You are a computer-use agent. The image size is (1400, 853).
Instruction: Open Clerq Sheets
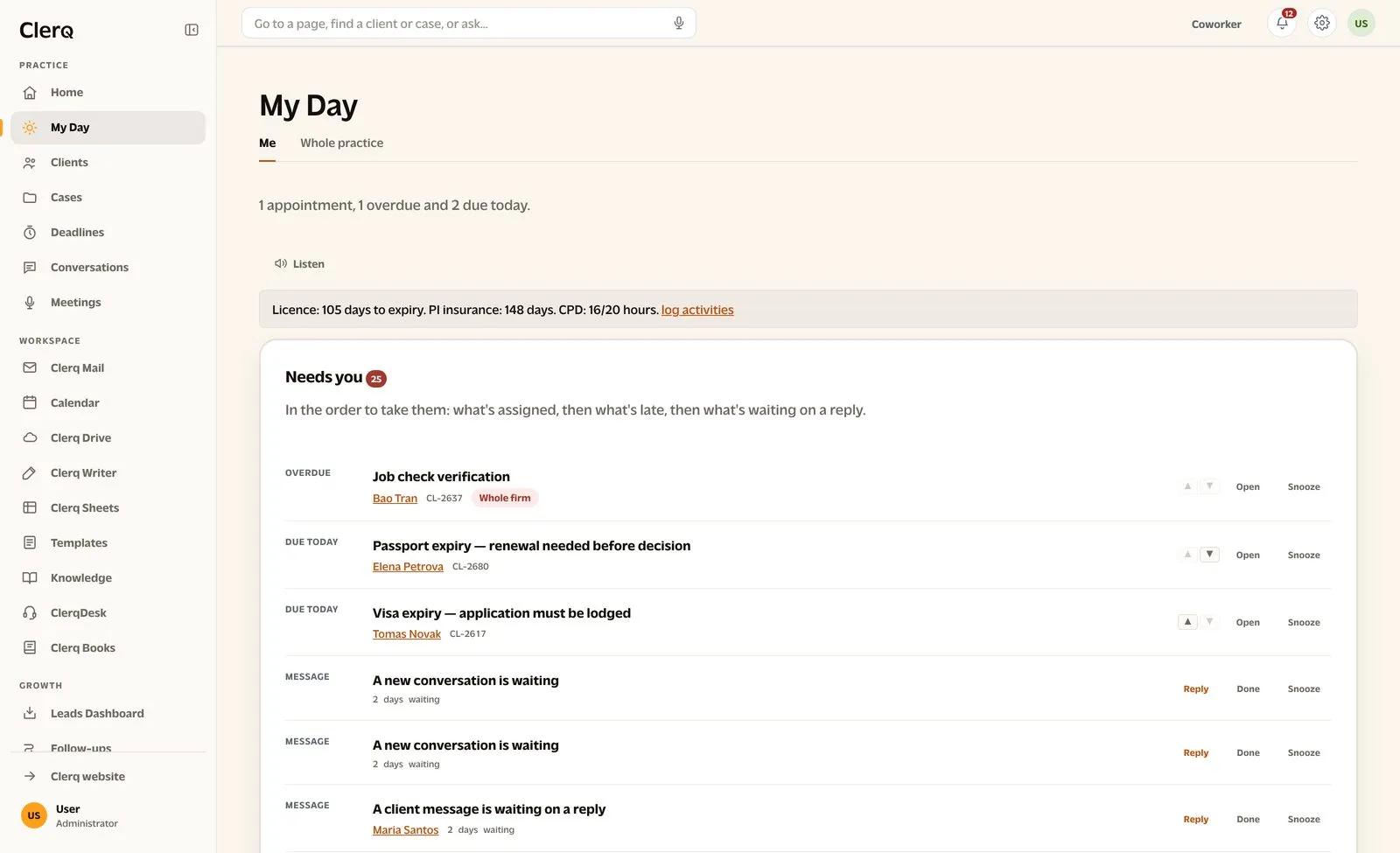(108, 508)
